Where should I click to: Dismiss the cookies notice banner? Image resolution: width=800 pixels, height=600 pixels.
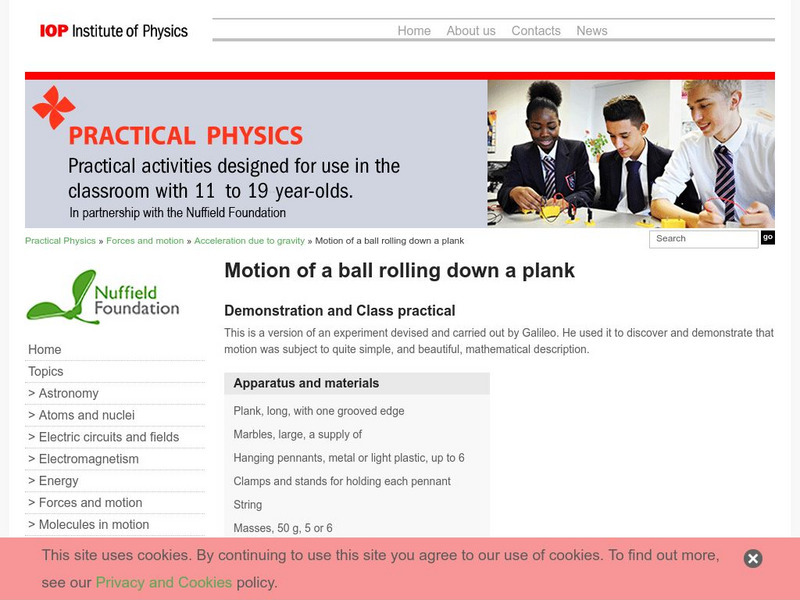[751, 557]
